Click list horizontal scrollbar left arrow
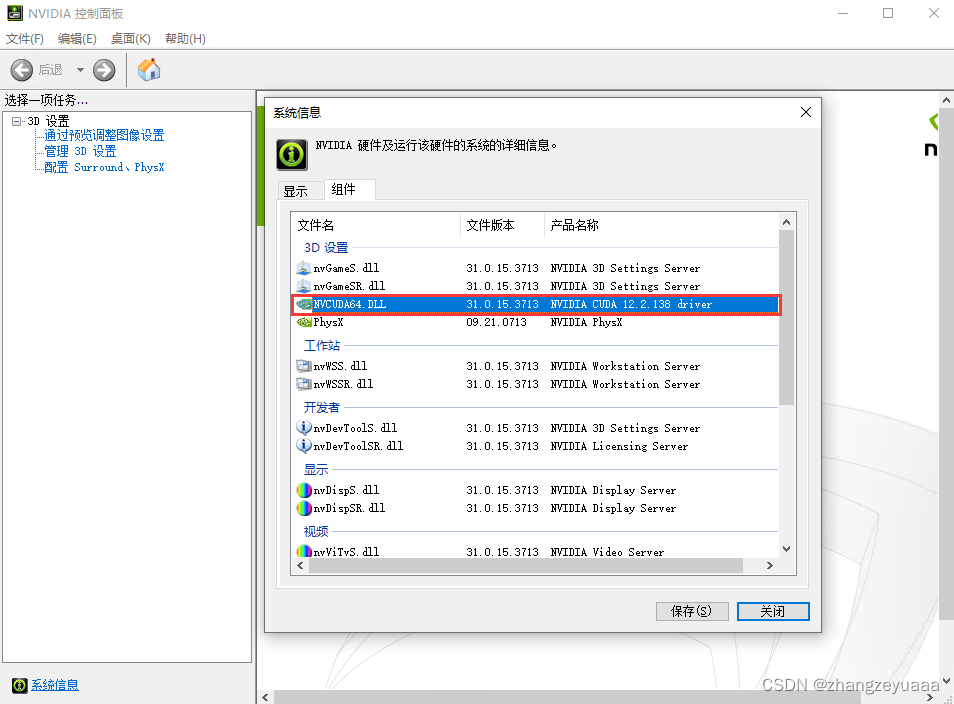Image resolution: width=954 pixels, height=704 pixels. 300,565
